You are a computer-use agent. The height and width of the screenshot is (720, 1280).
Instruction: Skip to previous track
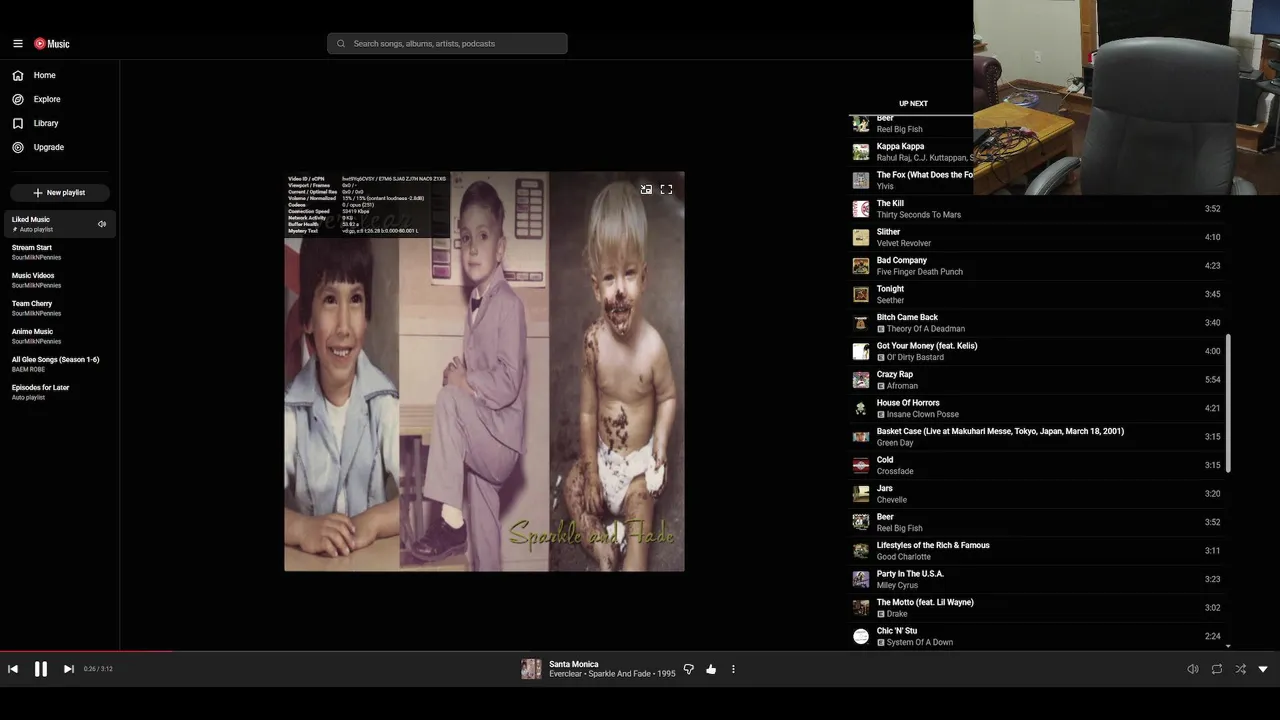(13, 669)
